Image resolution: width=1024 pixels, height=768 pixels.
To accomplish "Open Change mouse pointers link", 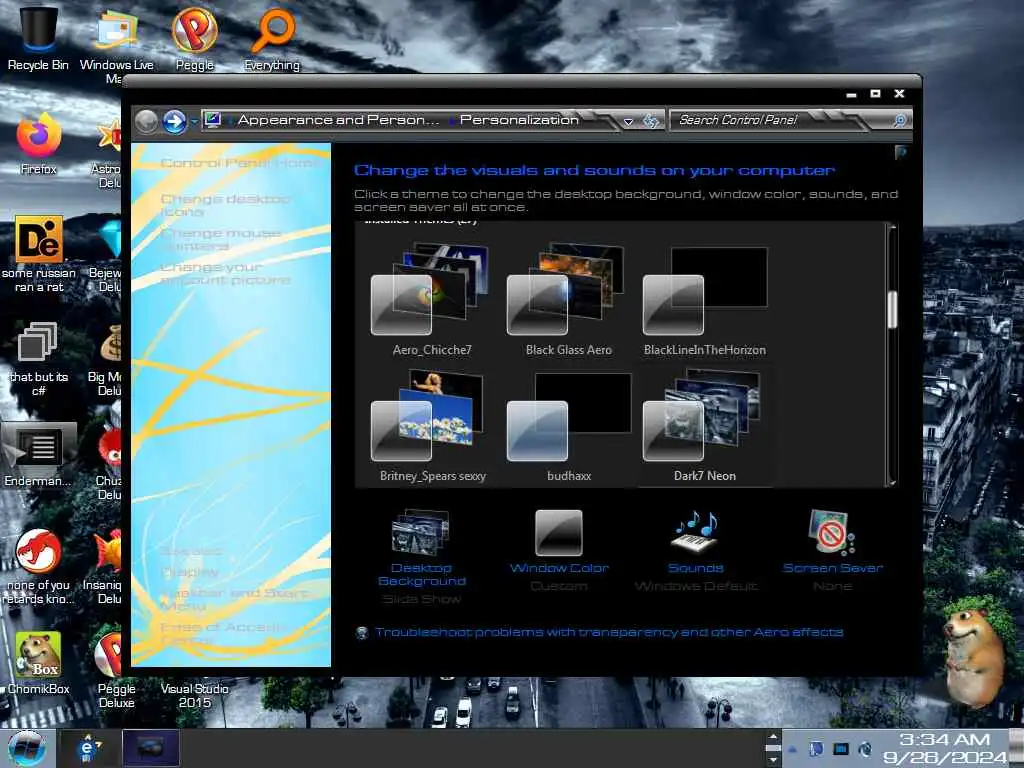I will (221, 240).
